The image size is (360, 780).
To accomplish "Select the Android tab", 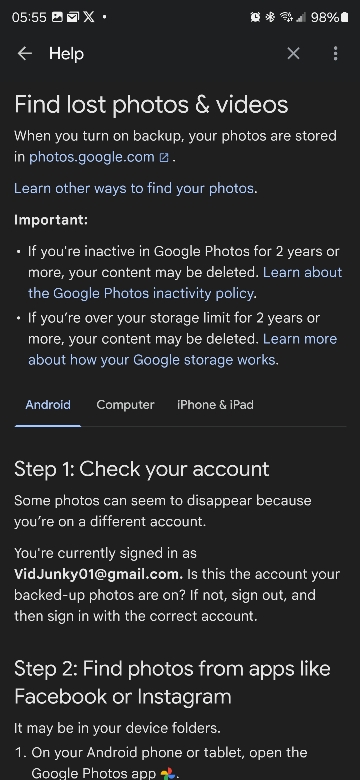I will tap(48, 405).
